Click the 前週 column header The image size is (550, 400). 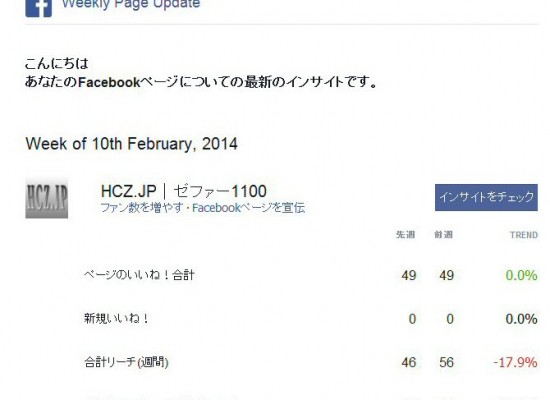[443, 234]
